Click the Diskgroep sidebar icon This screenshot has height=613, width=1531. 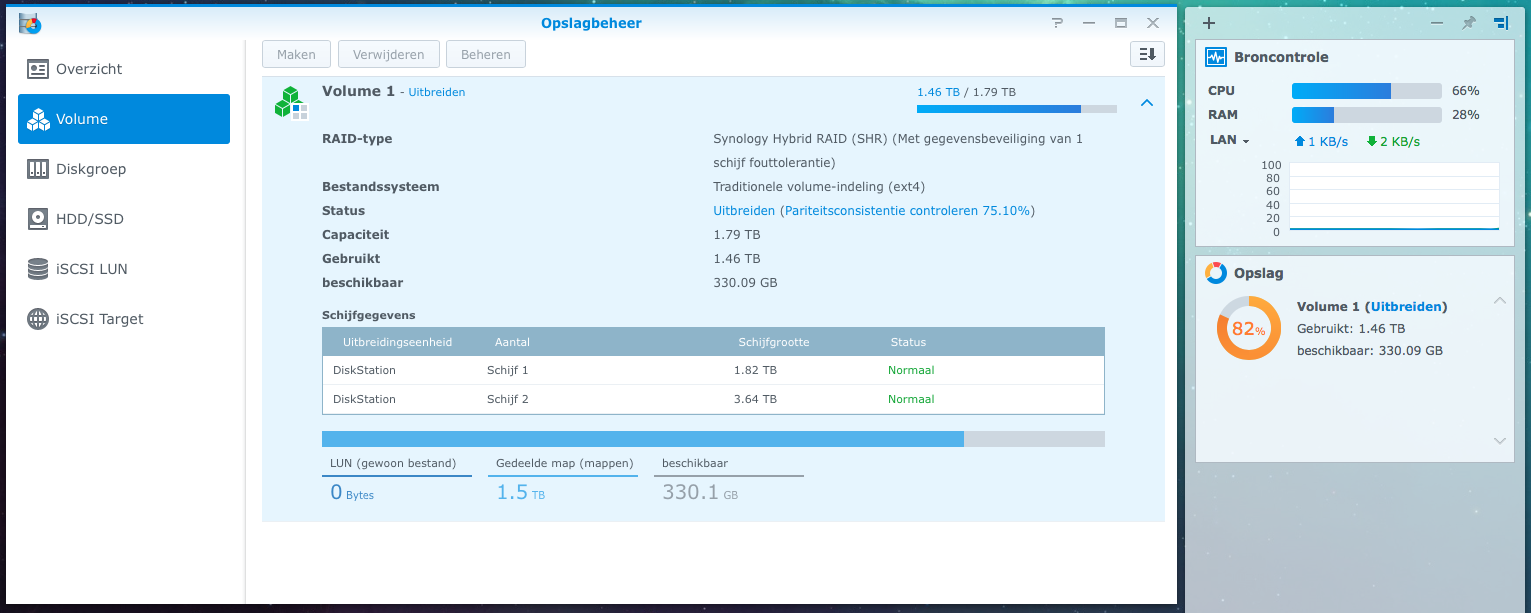point(38,169)
